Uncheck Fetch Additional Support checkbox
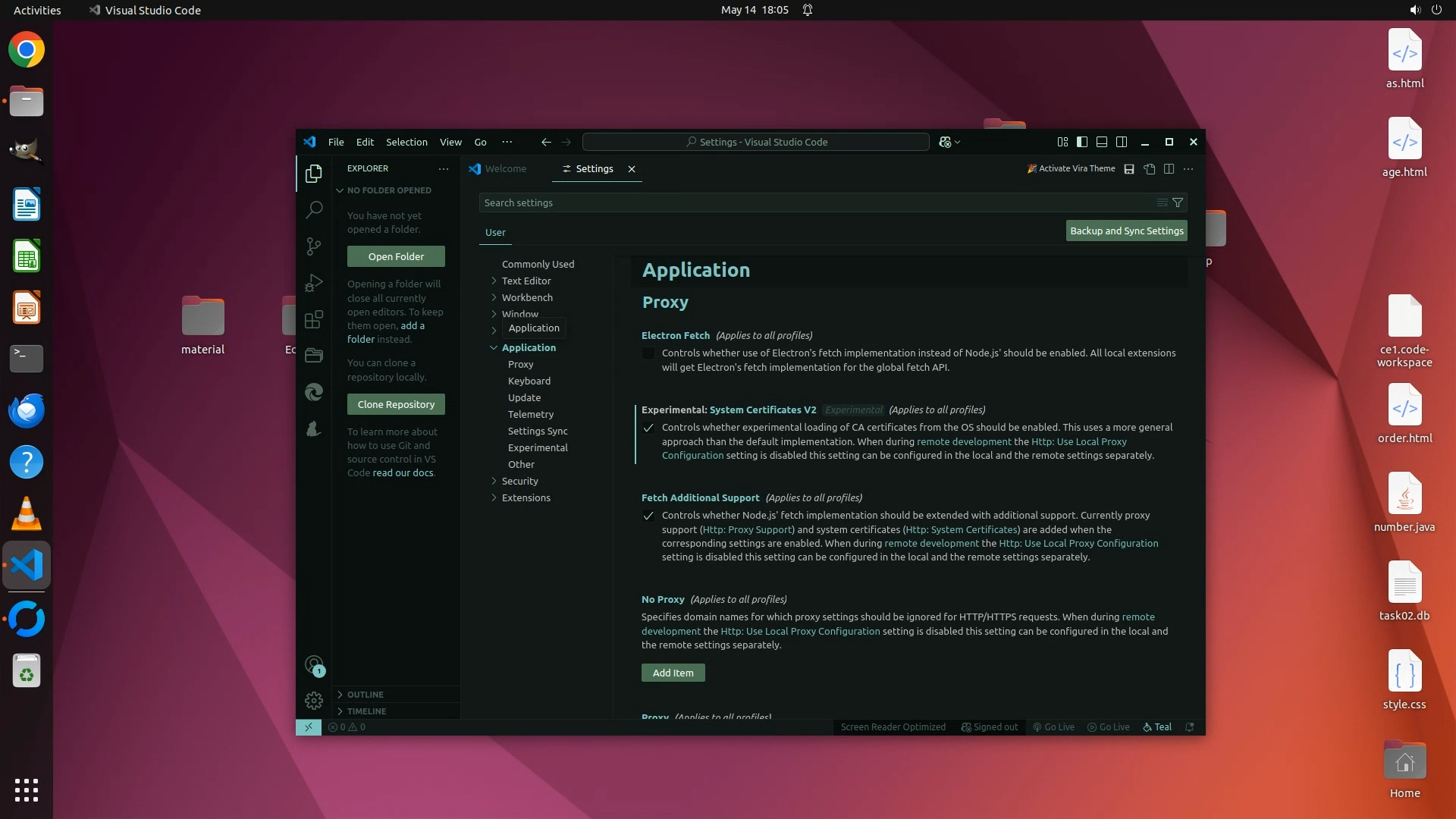Screen dimensions: 1456x819 (x=648, y=516)
